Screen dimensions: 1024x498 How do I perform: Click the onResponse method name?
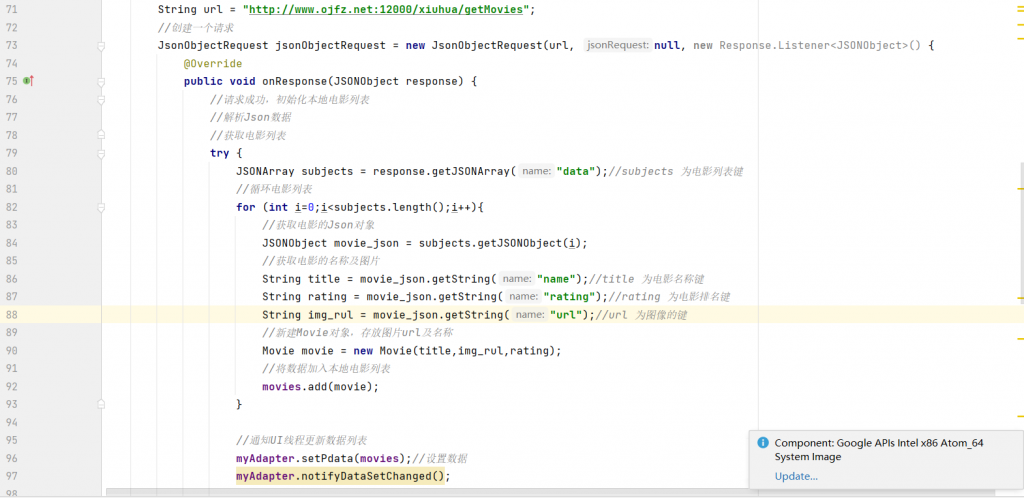coord(295,82)
